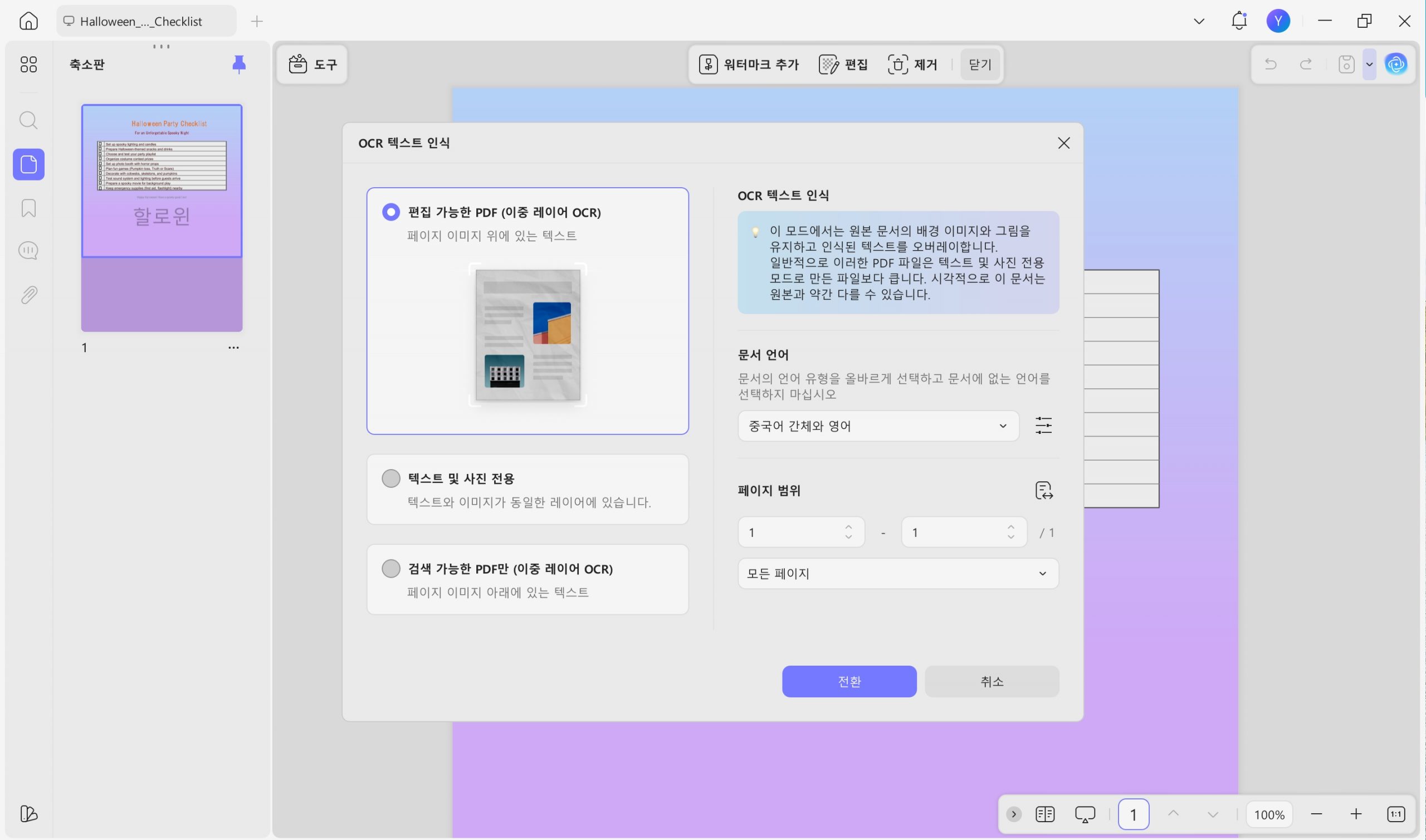1426x840 pixels.
Task: Click the 취소 cancel button
Action: 992,681
